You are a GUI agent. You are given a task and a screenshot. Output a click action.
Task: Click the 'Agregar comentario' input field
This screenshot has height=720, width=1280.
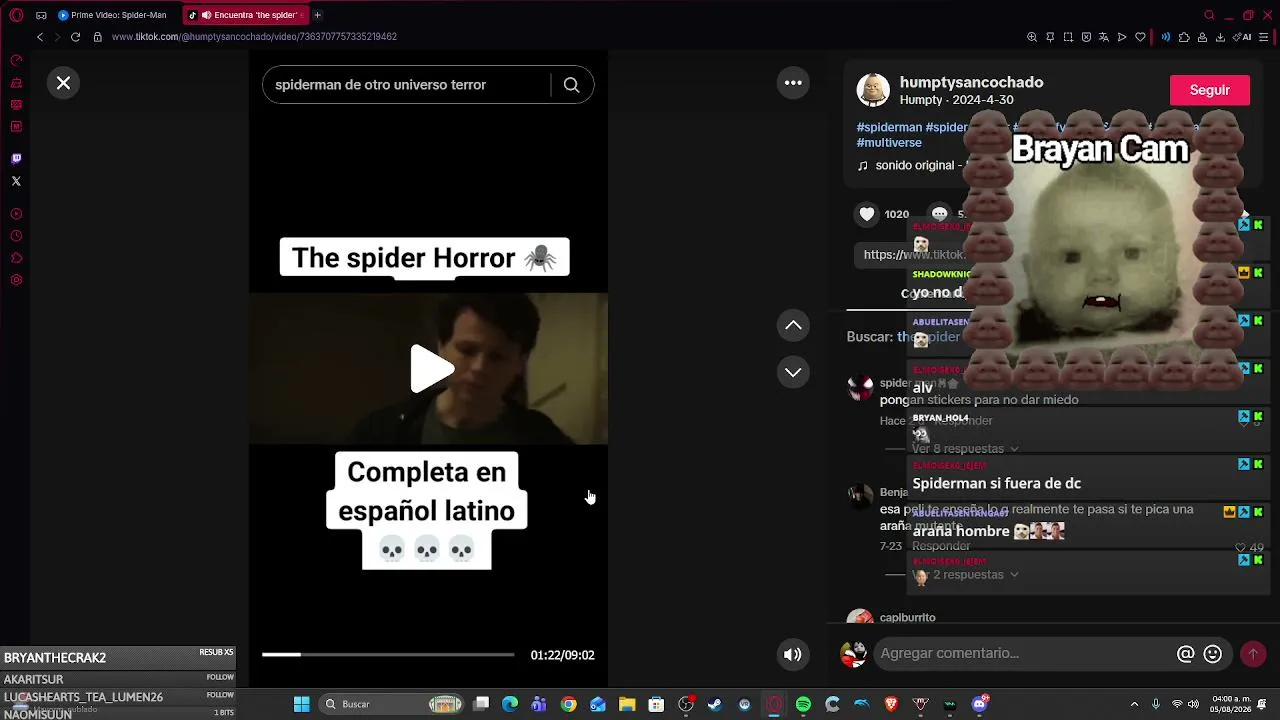[1024, 654]
